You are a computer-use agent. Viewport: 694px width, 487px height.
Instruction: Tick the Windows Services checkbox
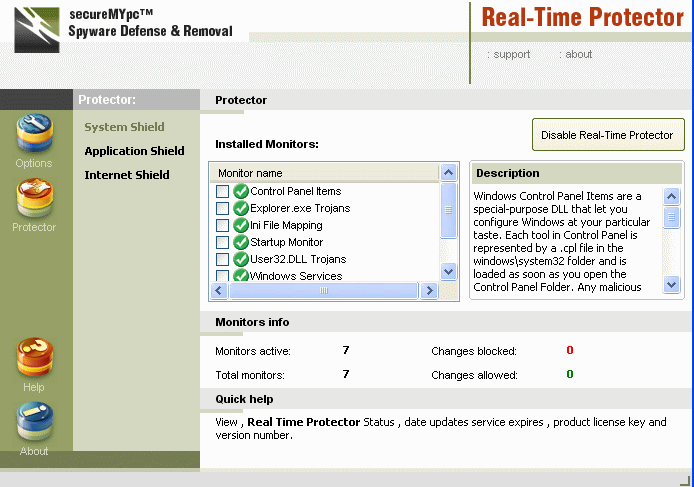click(x=222, y=276)
